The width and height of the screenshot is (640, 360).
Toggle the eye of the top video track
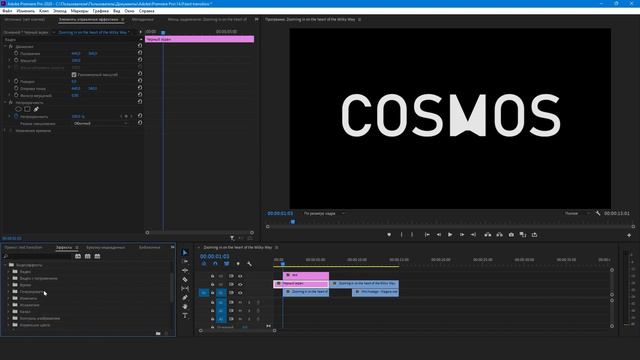pyautogui.click(x=240, y=276)
